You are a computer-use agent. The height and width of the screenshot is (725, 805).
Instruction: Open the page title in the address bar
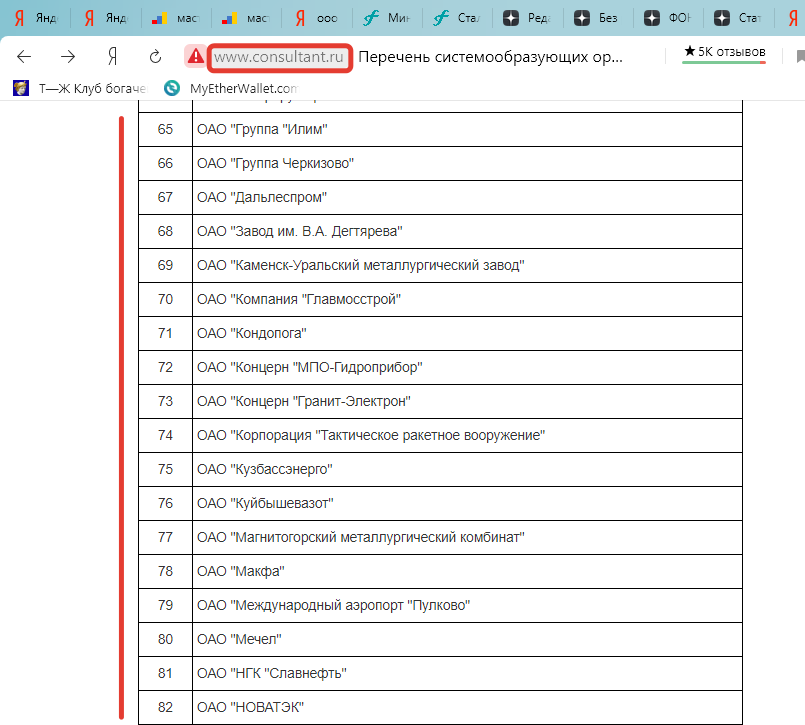pos(490,56)
